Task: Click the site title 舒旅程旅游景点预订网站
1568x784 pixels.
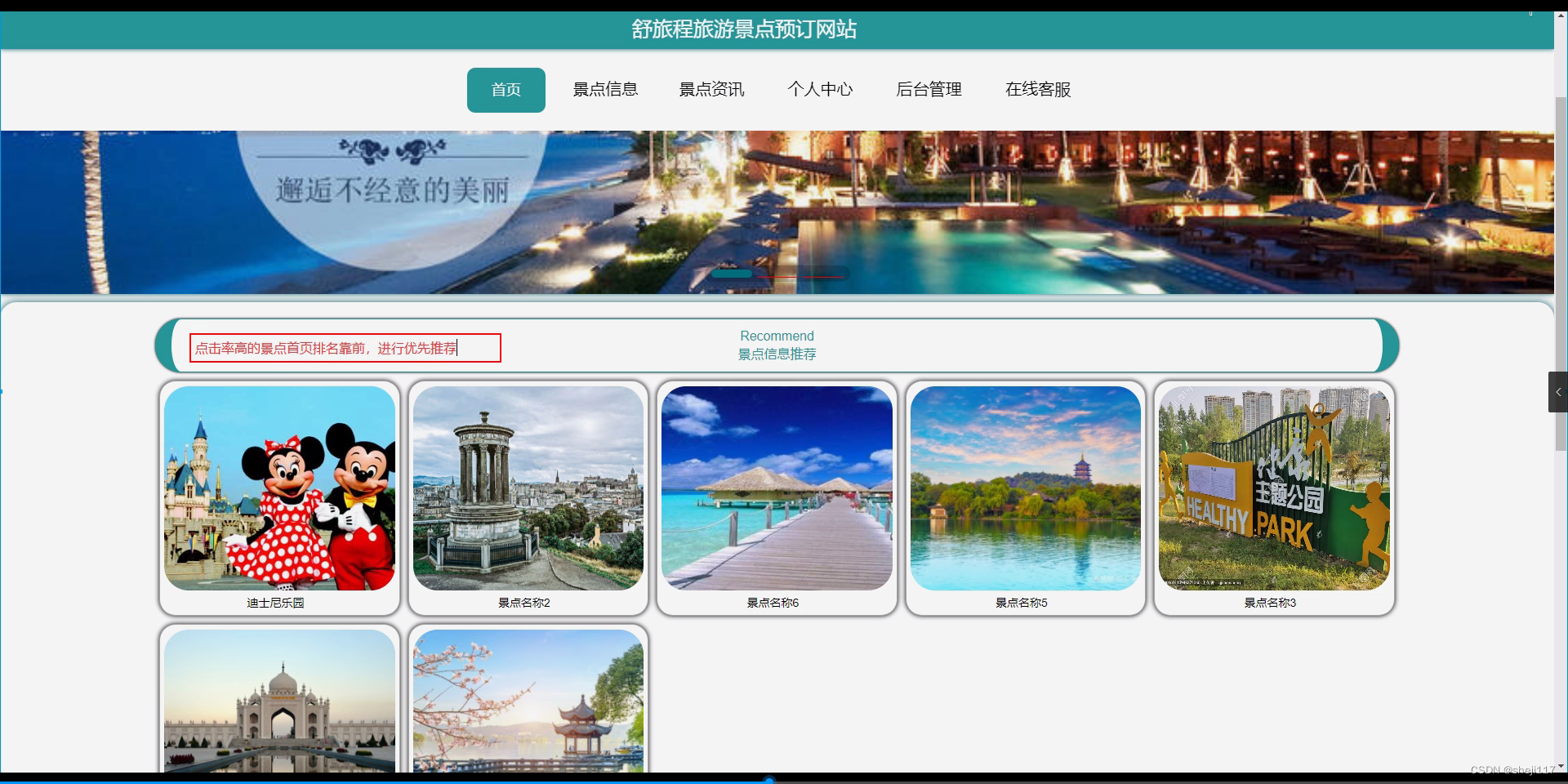Action: coord(743,29)
